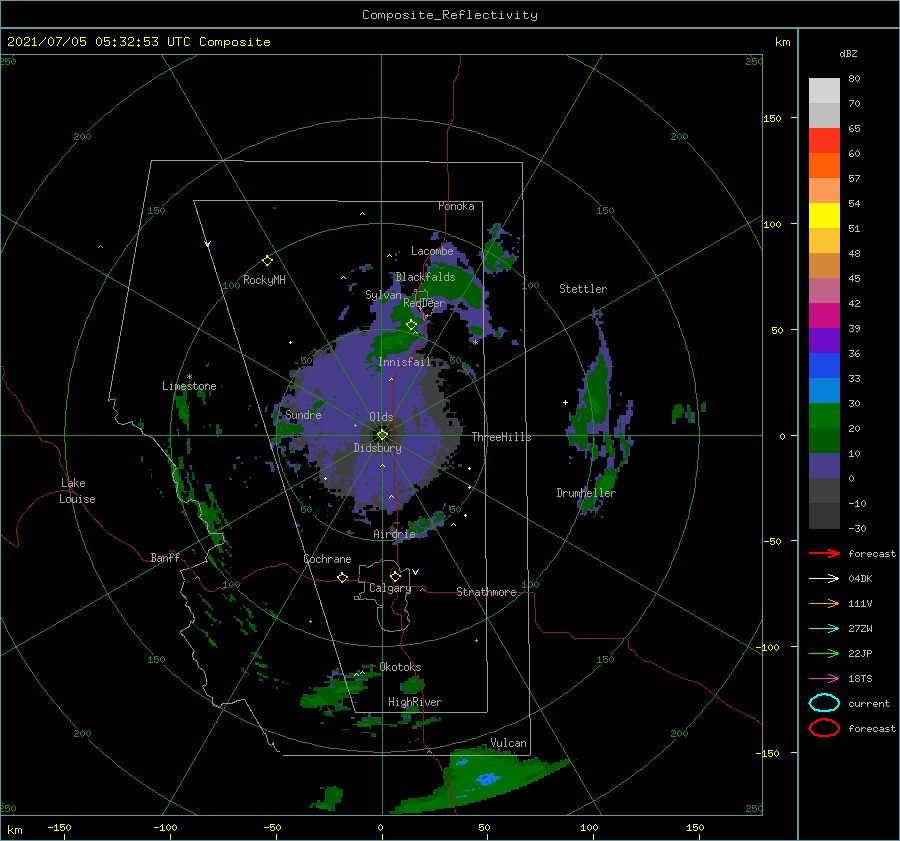The width and height of the screenshot is (900, 841).
Task: Select the Banff town label
Action: [165, 557]
